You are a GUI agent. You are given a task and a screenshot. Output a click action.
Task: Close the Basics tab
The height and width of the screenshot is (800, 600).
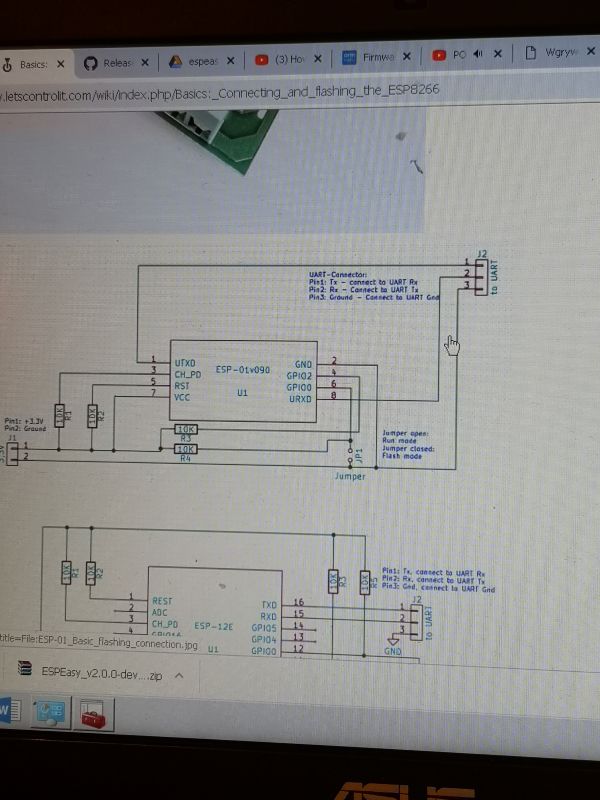60,64
